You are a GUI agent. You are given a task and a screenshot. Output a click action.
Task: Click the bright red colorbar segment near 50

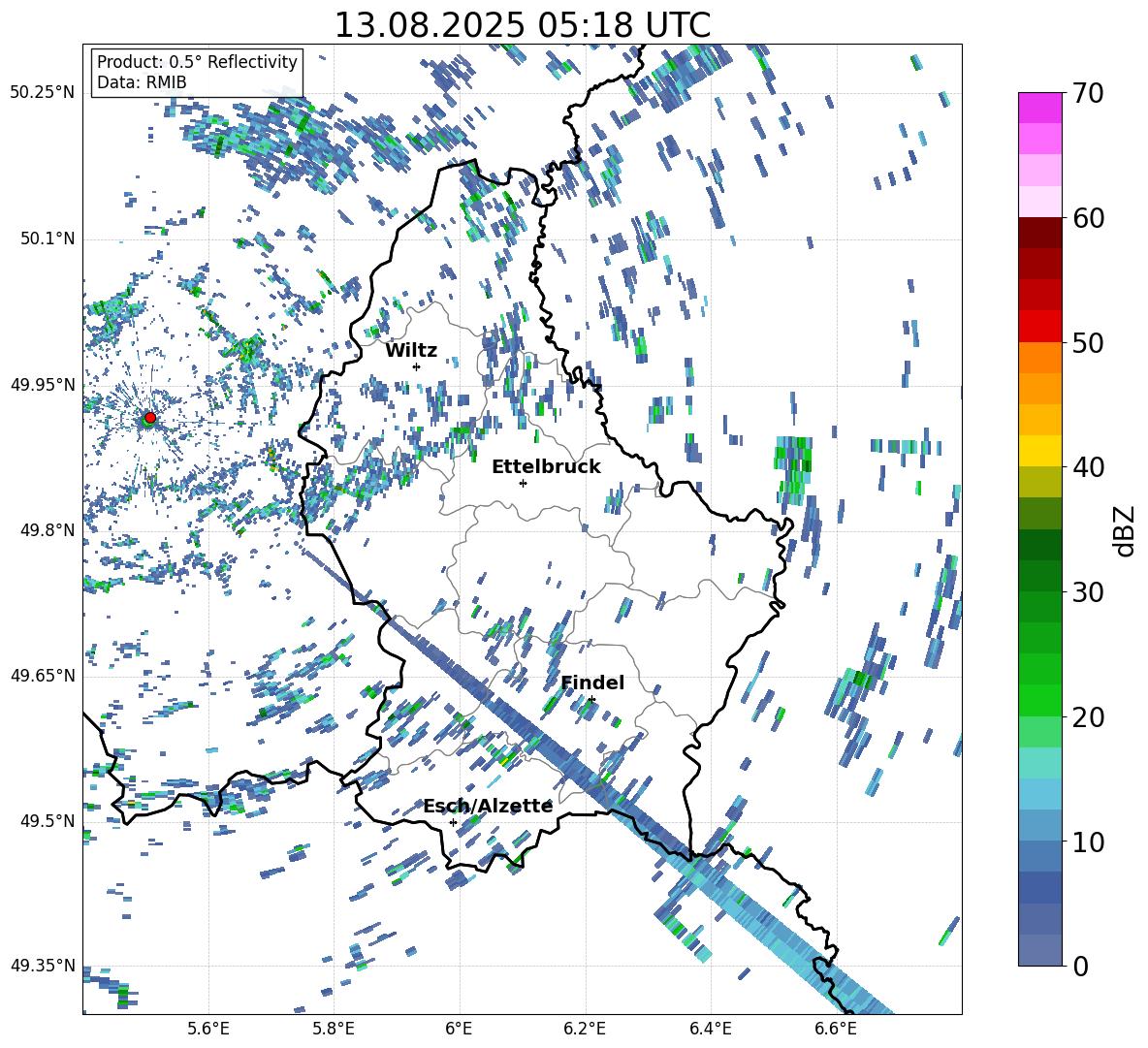tap(1039, 326)
